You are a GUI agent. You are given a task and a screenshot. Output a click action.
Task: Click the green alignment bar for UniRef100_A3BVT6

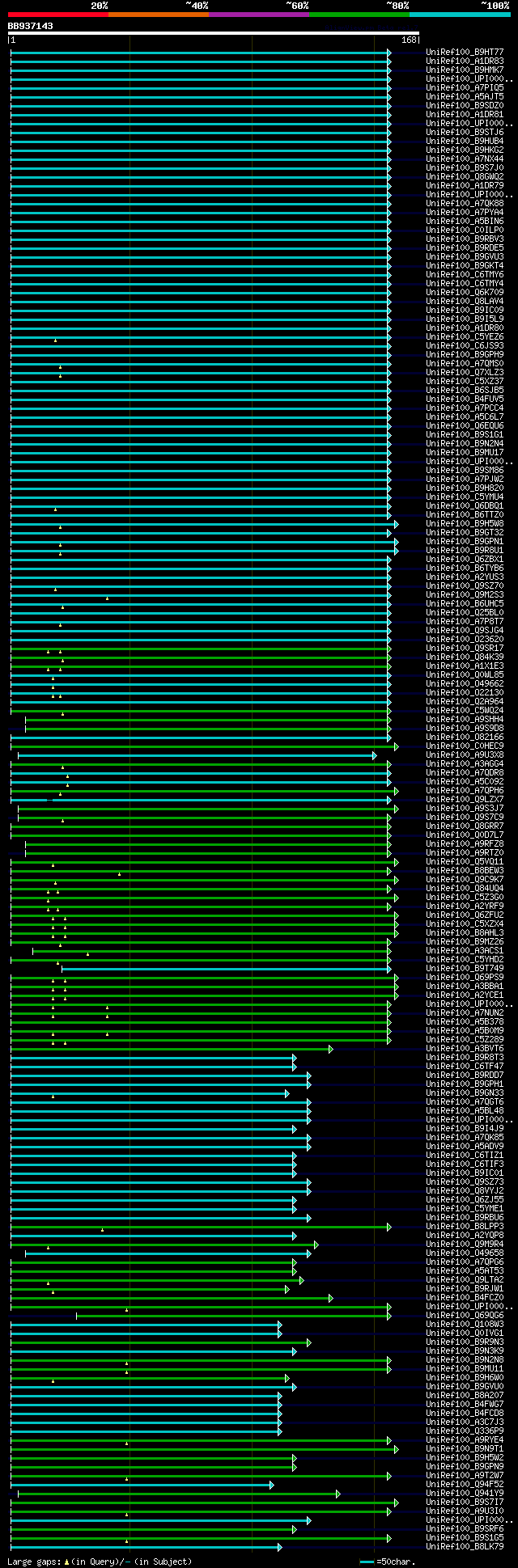[x=172, y=1049]
